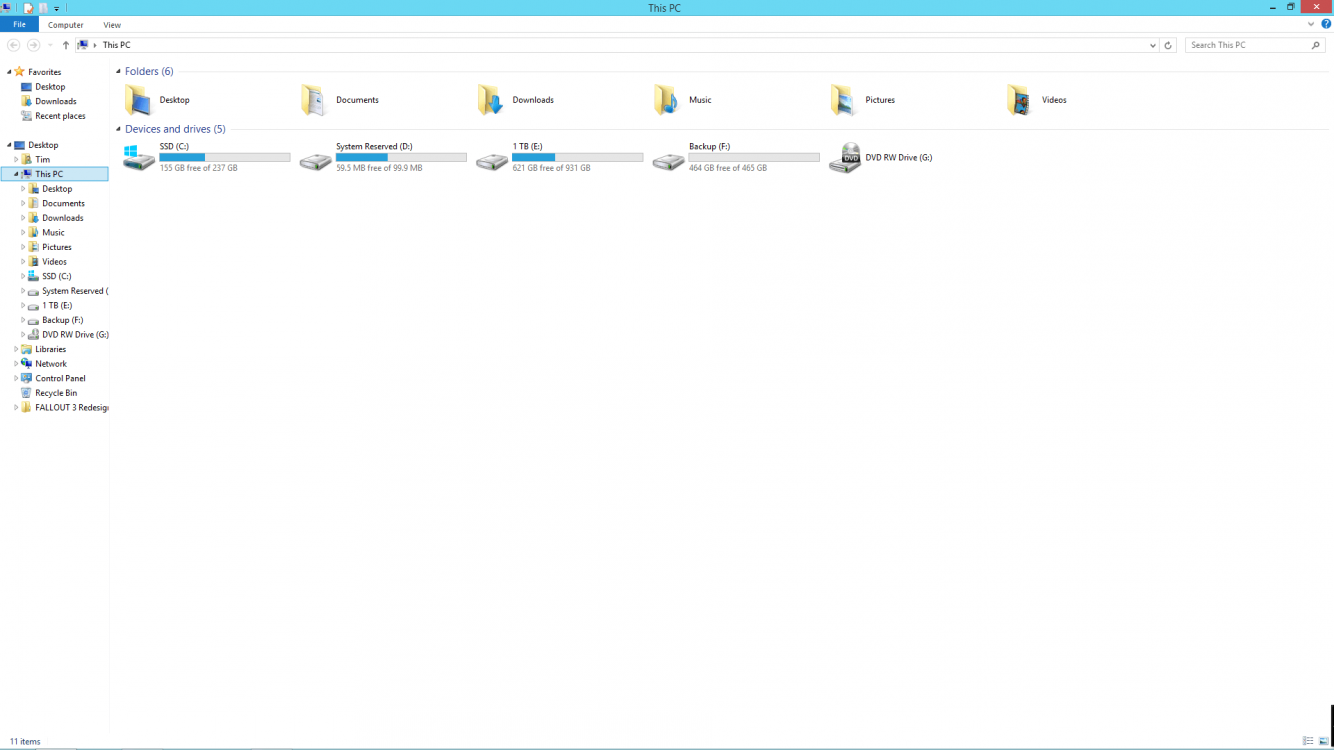This screenshot has height=750, width=1334.
Task: Refresh the This PC view
Action: pos(1168,45)
